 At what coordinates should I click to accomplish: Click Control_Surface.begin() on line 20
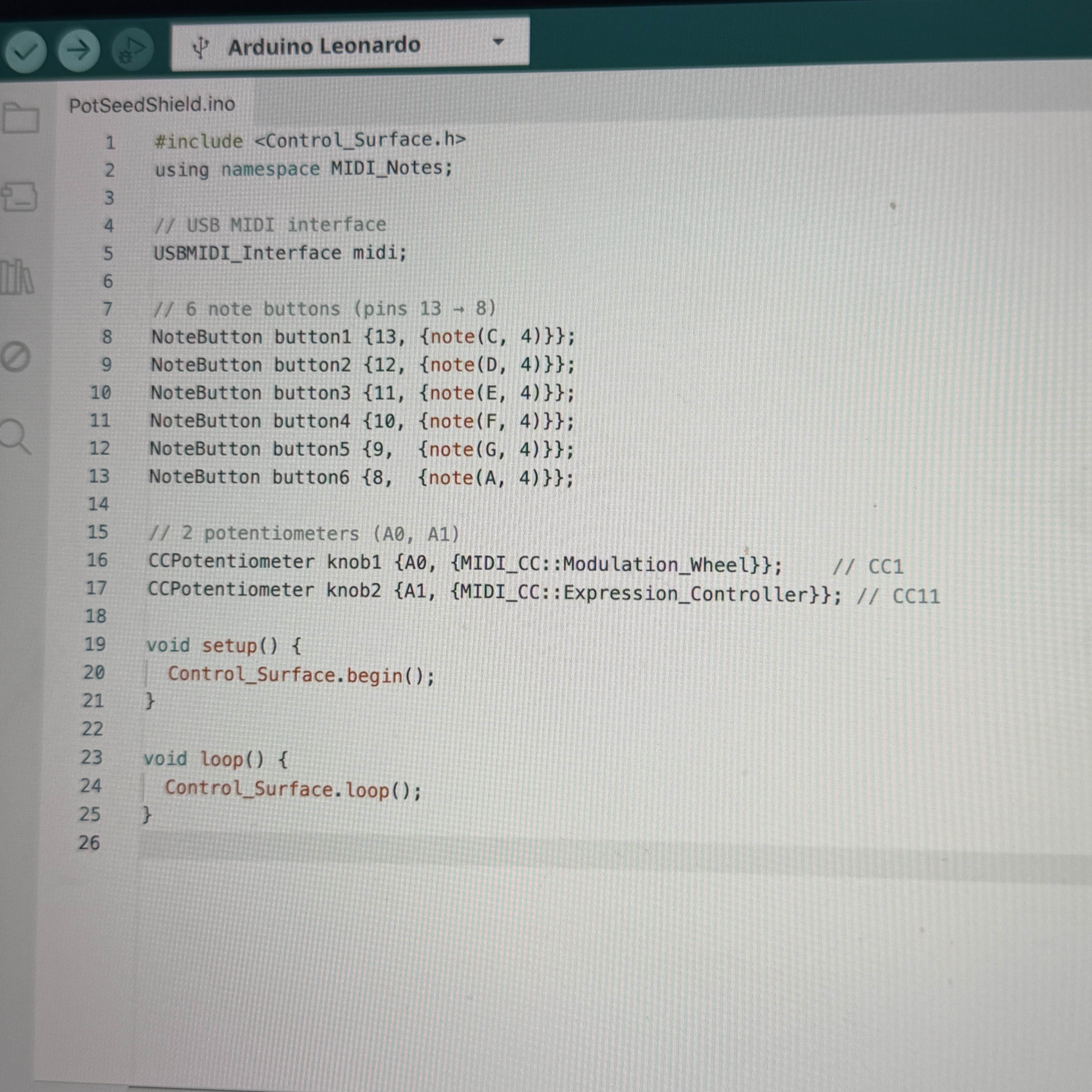(300, 674)
